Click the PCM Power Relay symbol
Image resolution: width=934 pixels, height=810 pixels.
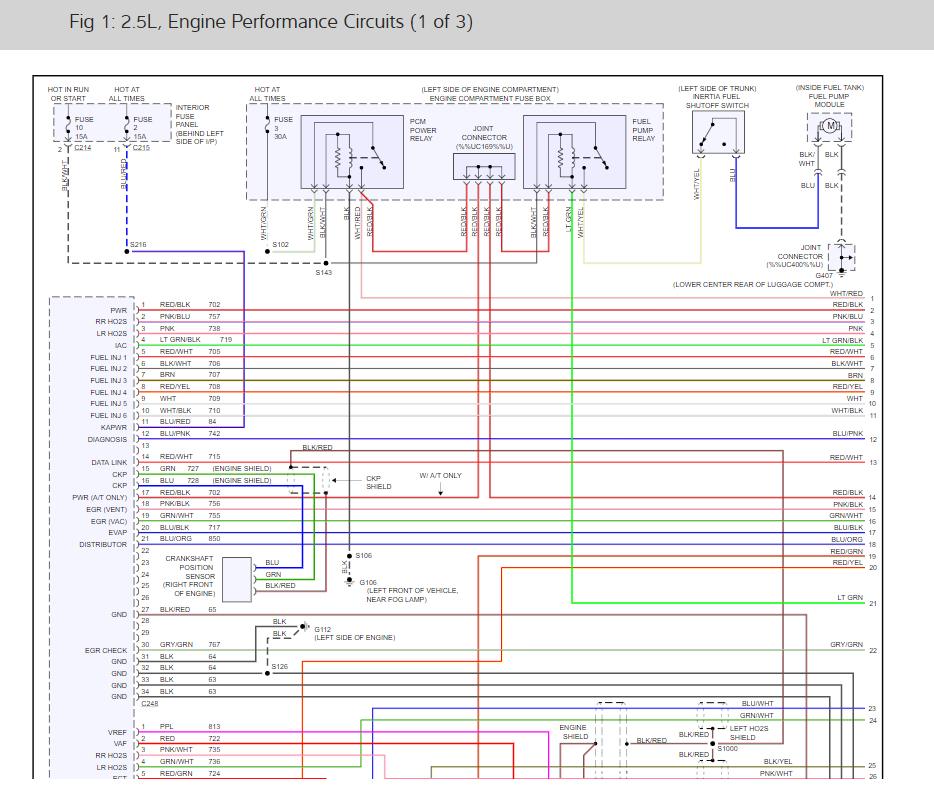350,153
